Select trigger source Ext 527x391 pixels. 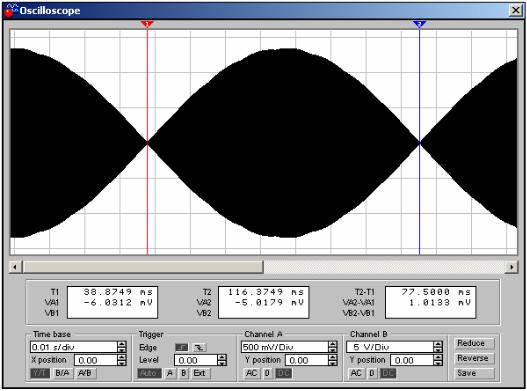[199, 373]
